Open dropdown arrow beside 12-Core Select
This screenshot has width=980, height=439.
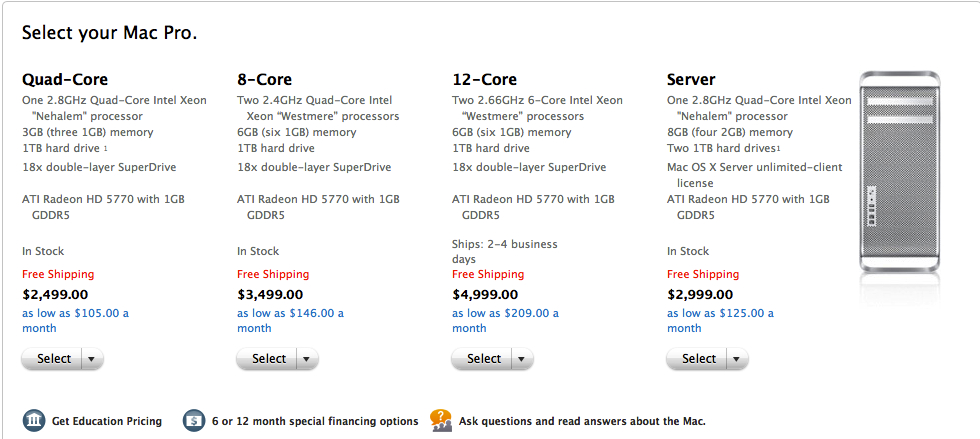521,359
